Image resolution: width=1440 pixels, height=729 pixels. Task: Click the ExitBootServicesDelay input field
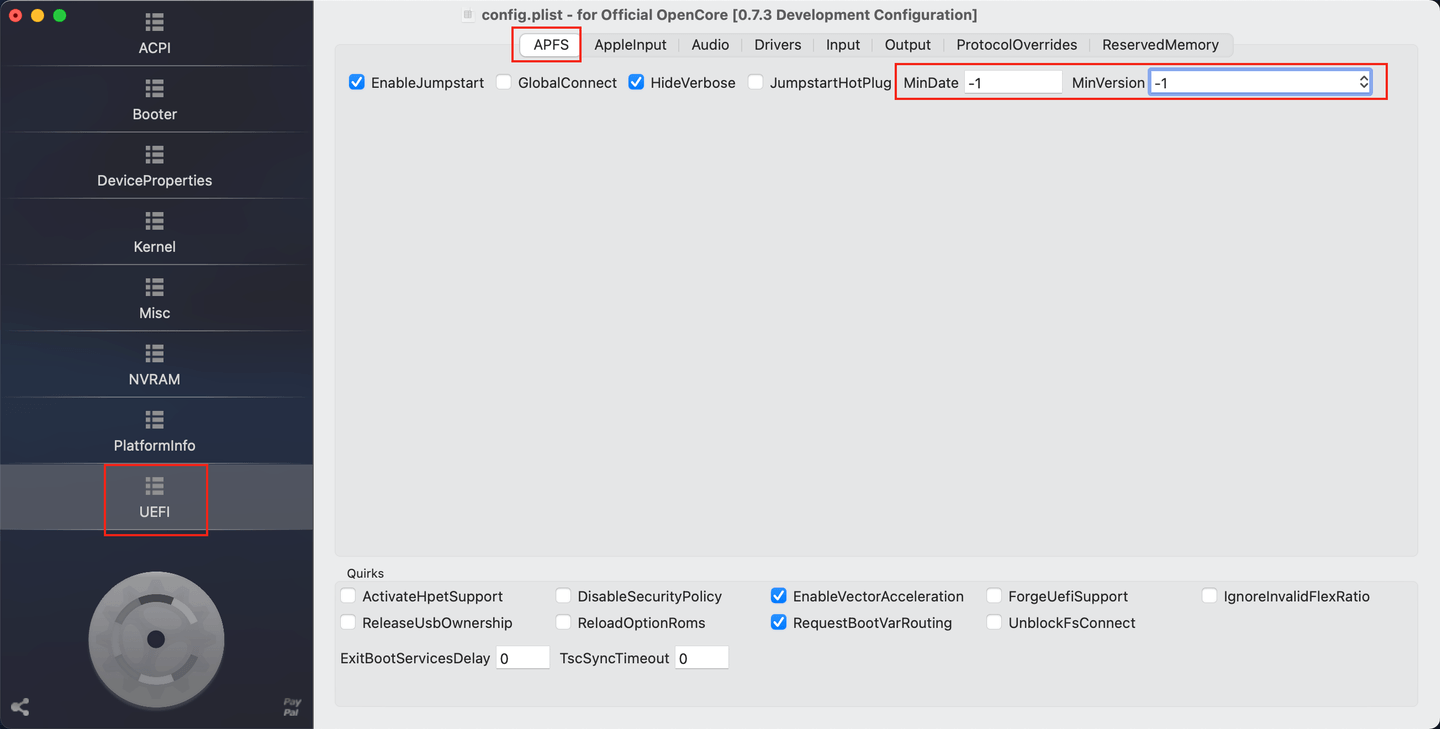pos(523,658)
